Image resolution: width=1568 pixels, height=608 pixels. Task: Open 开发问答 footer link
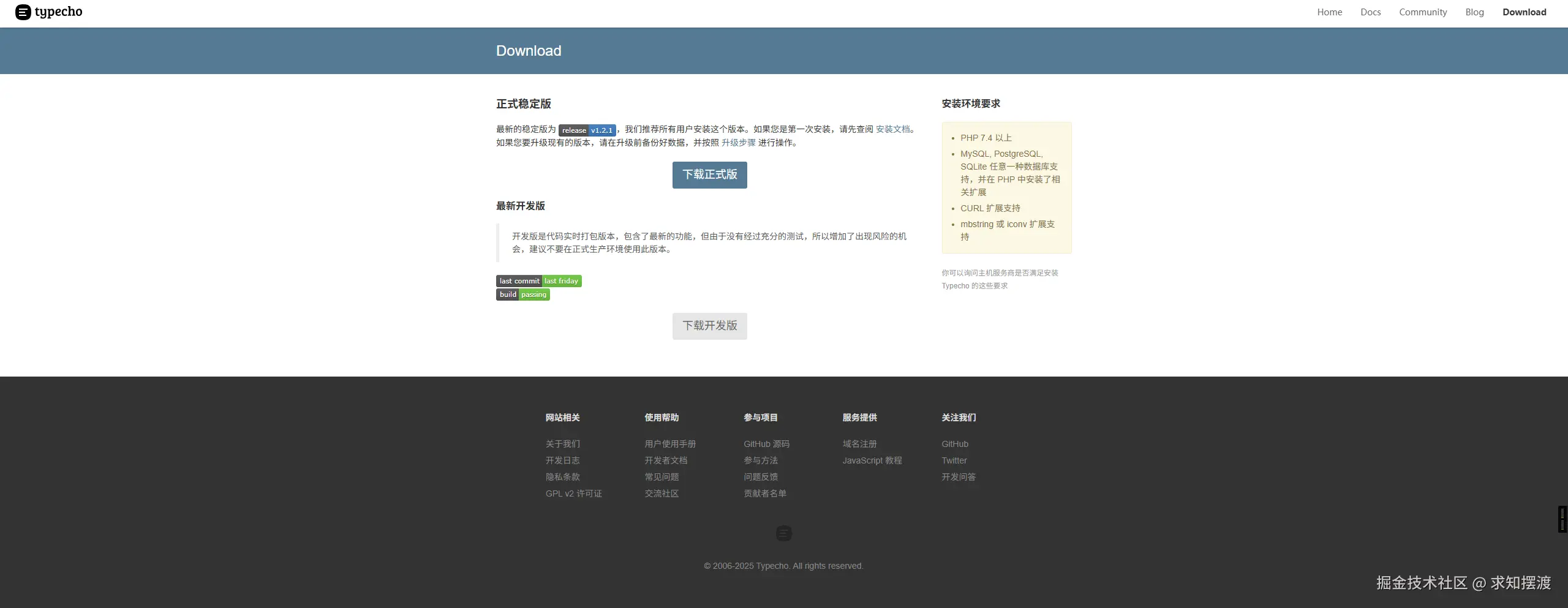(959, 477)
